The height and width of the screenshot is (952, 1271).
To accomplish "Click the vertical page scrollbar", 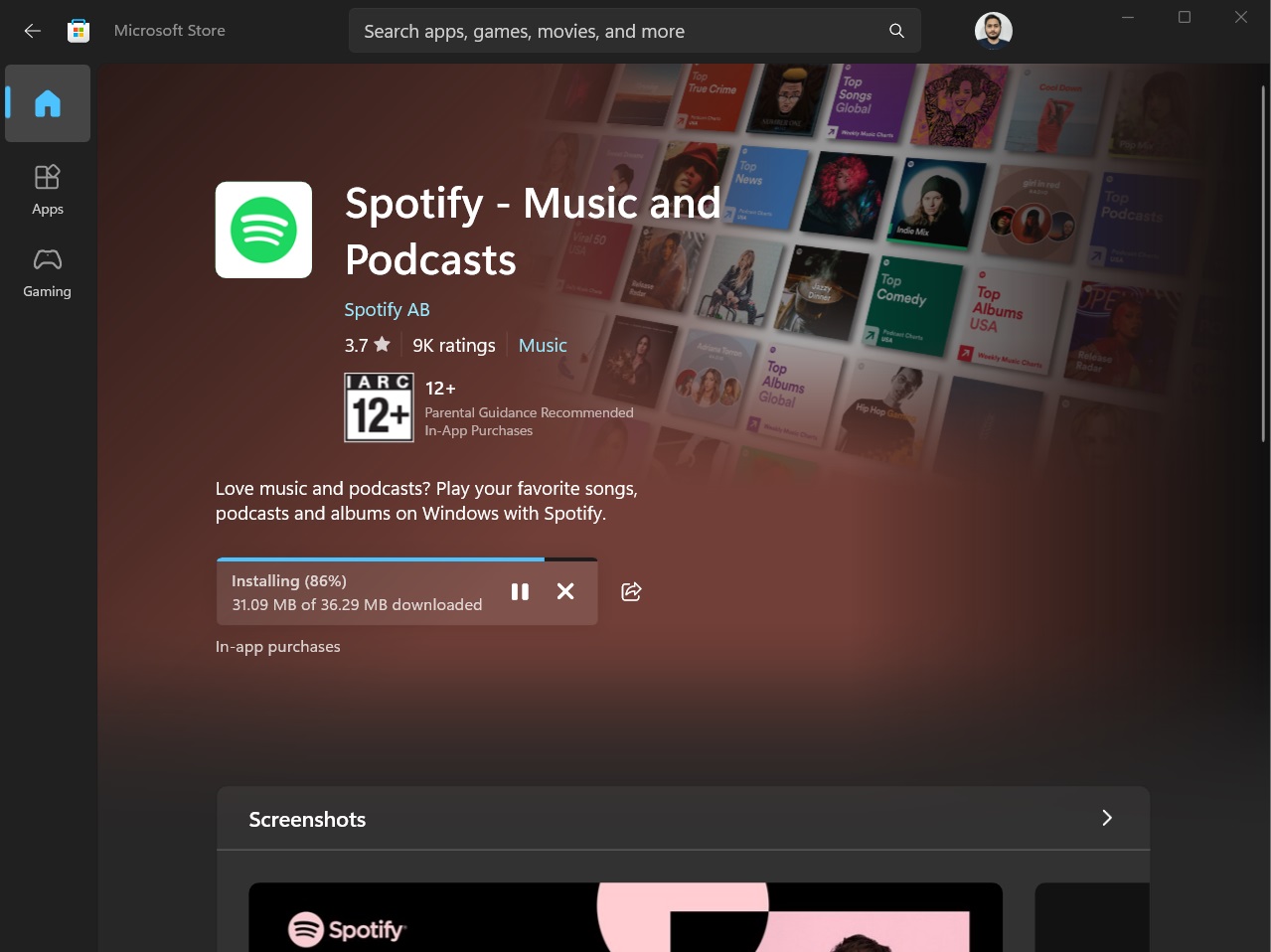I will click(1263, 263).
